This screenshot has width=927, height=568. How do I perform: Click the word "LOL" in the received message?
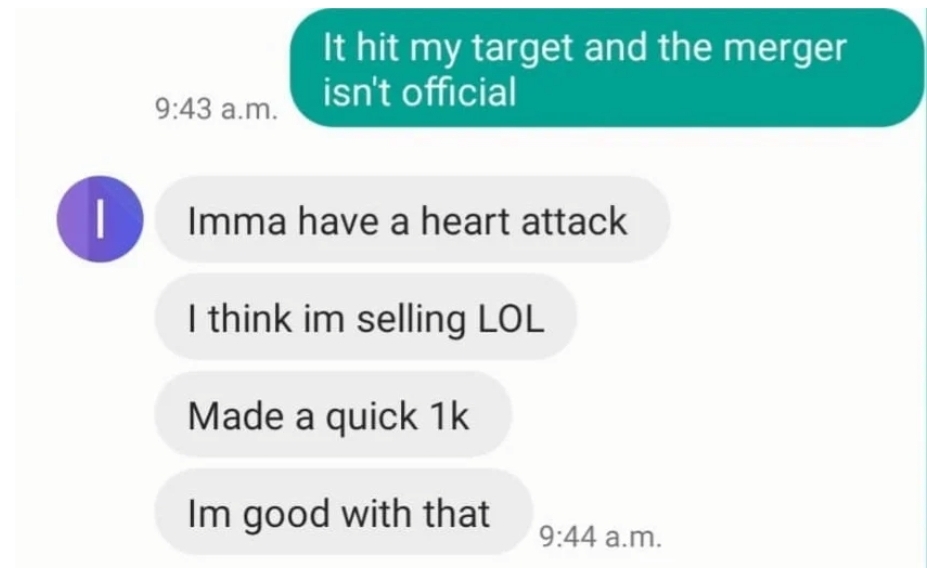coord(510,319)
